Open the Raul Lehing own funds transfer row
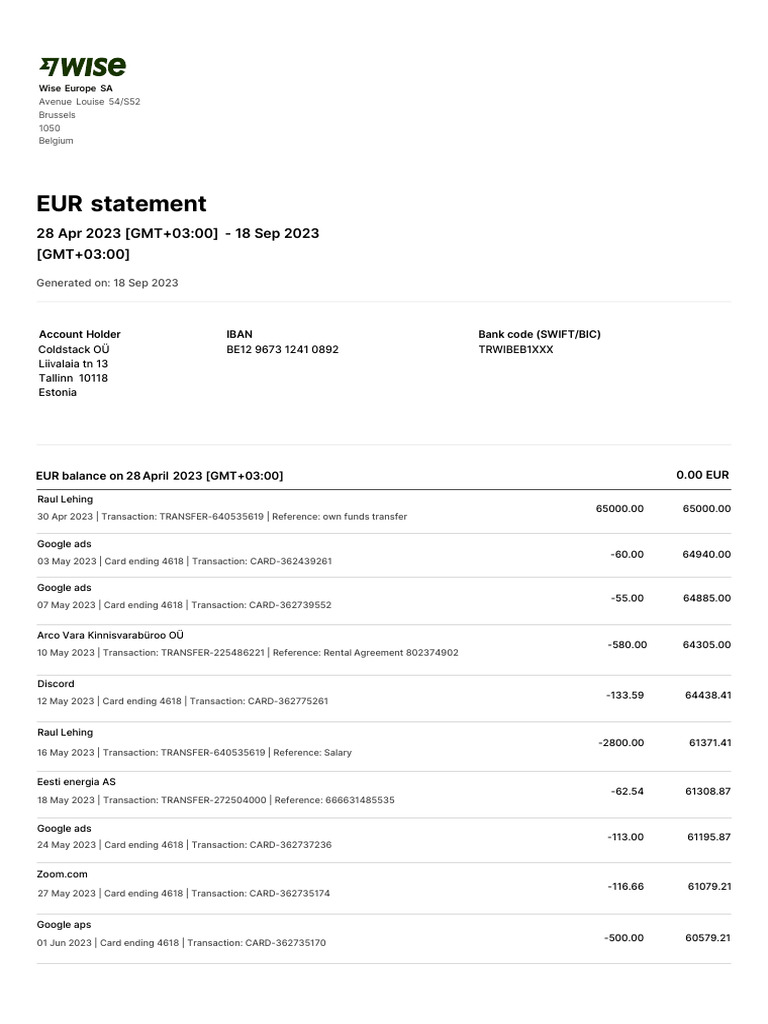The width and height of the screenshot is (768, 1024). [x=222, y=508]
